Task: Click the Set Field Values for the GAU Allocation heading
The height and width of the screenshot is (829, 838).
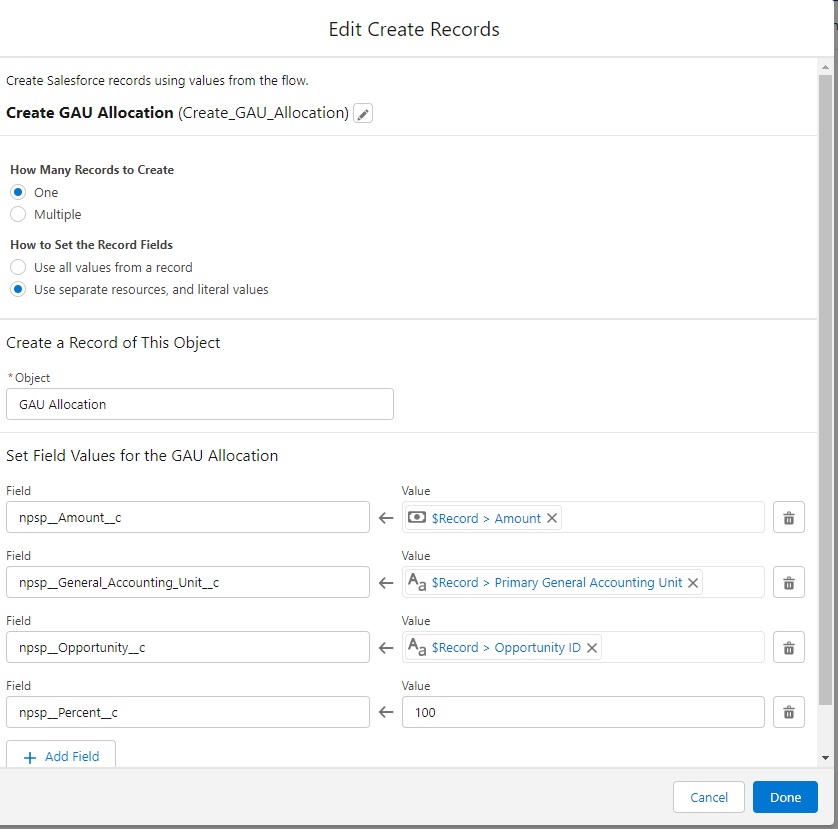Action: pos(142,455)
